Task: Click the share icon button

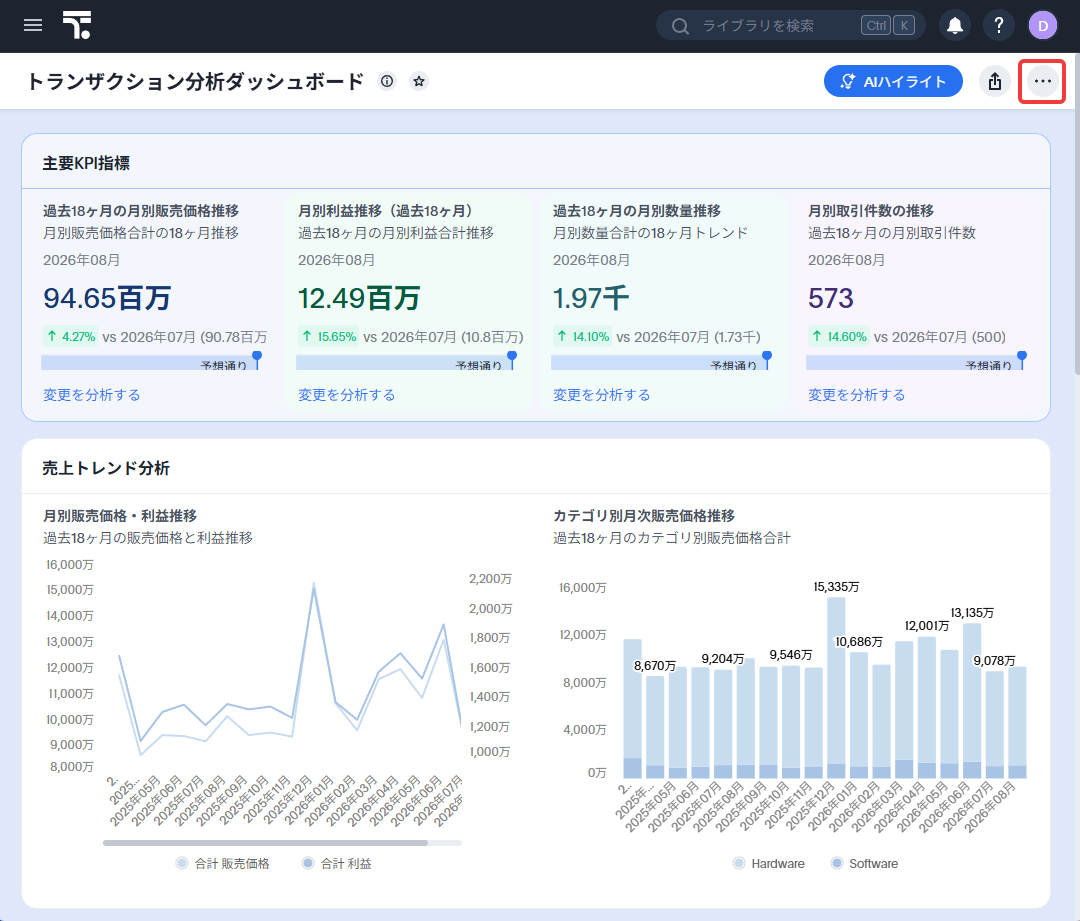Action: 995,81
